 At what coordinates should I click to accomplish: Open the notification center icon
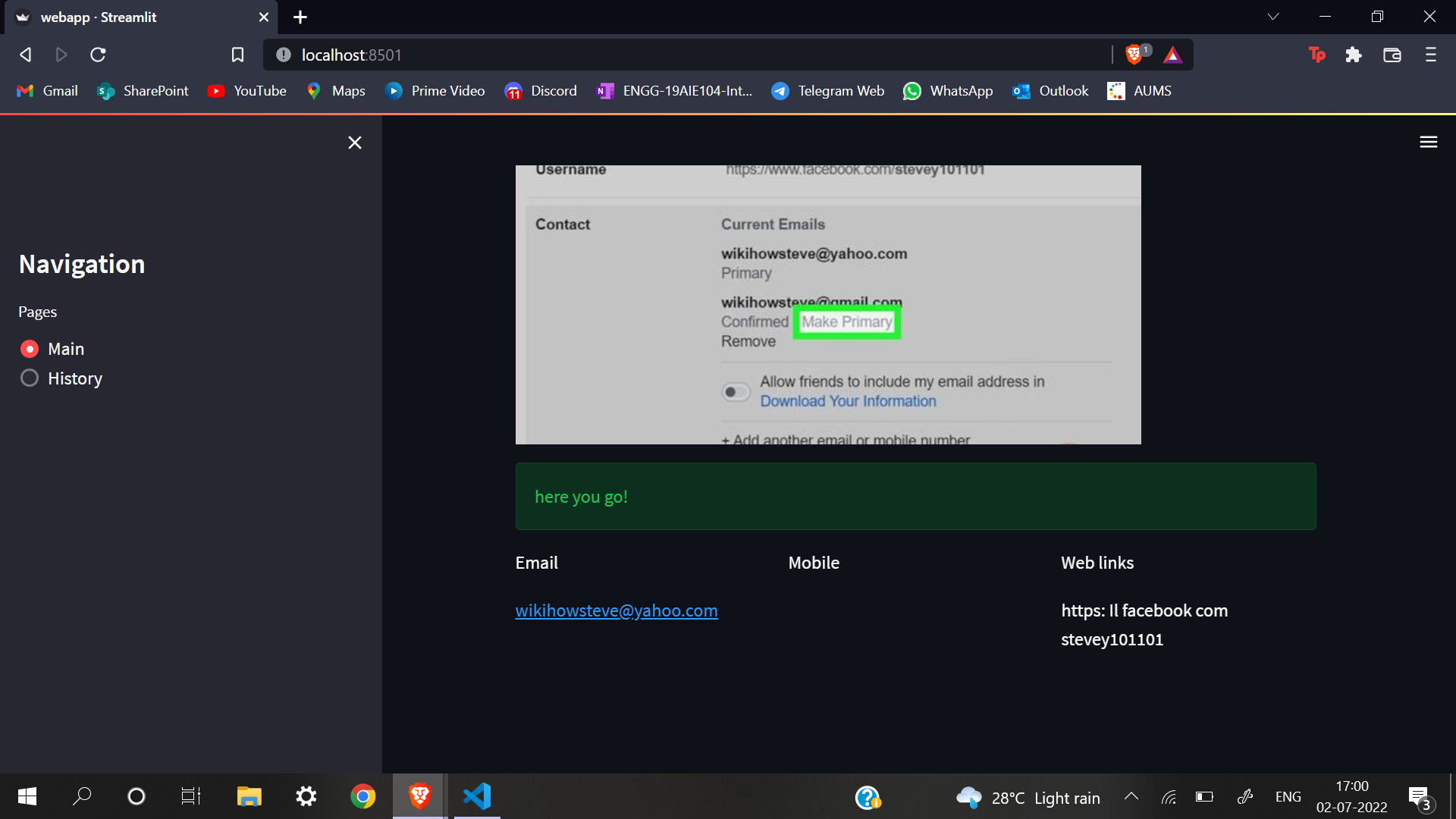click(1420, 798)
